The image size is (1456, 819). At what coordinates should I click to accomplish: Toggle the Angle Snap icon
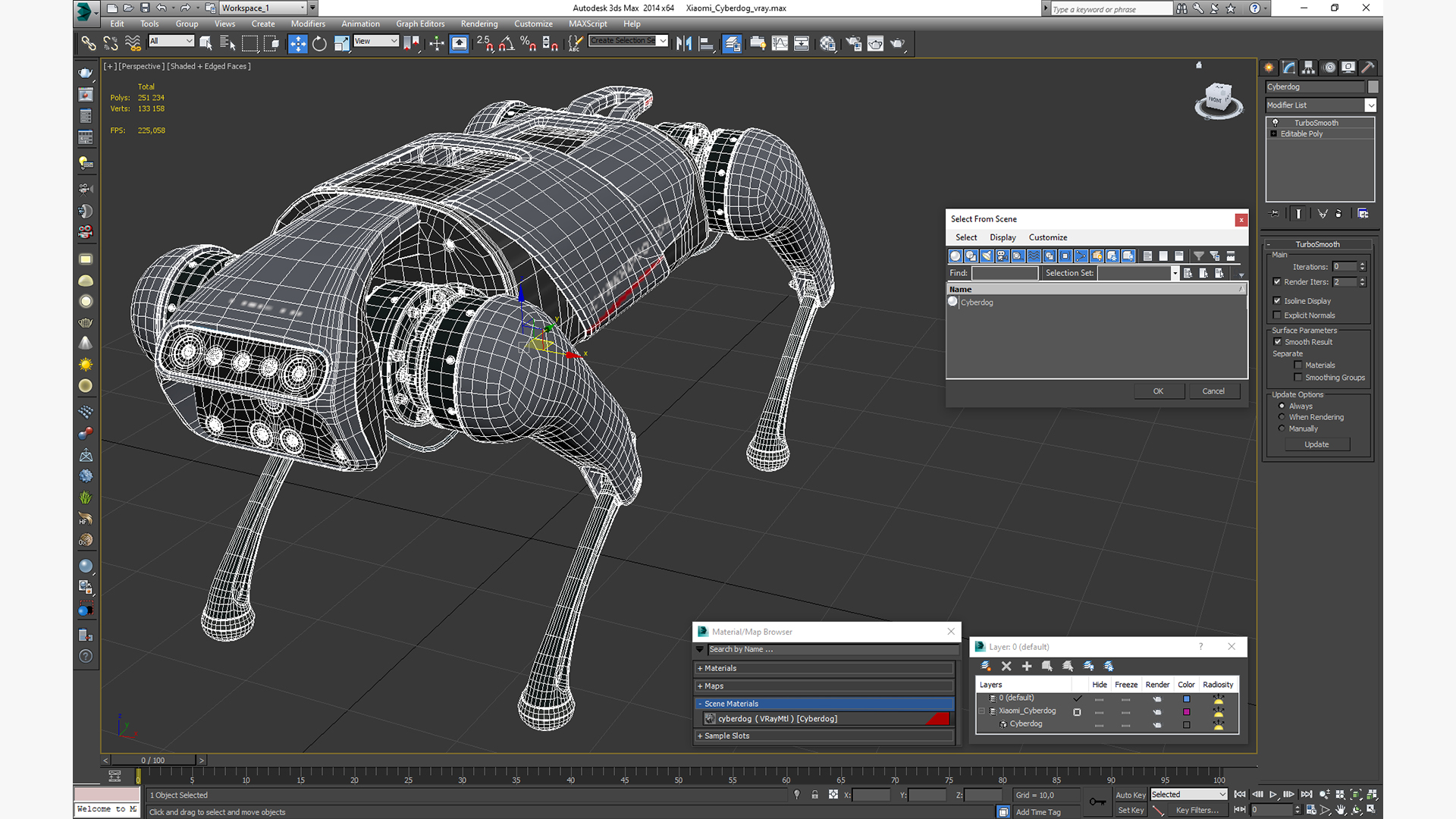506,43
